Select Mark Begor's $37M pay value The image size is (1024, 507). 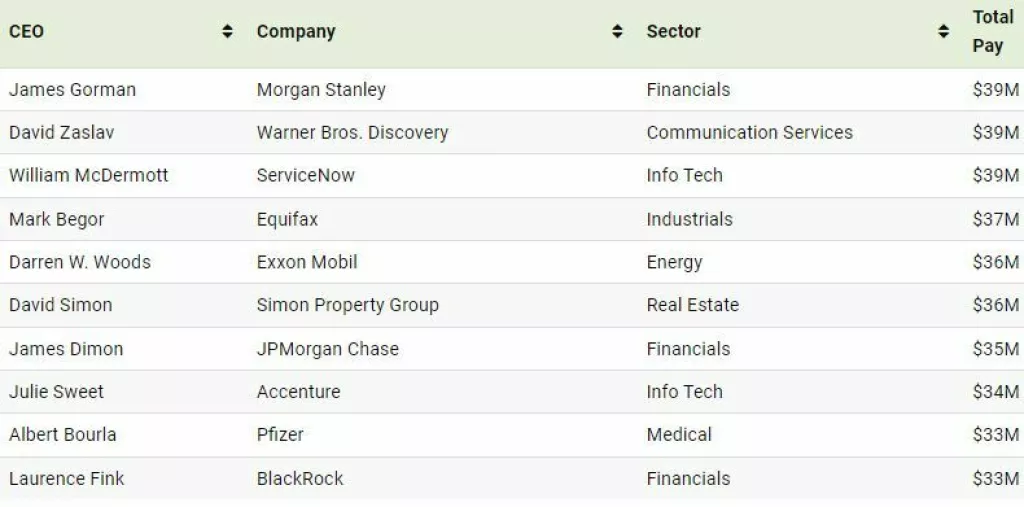point(995,220)
